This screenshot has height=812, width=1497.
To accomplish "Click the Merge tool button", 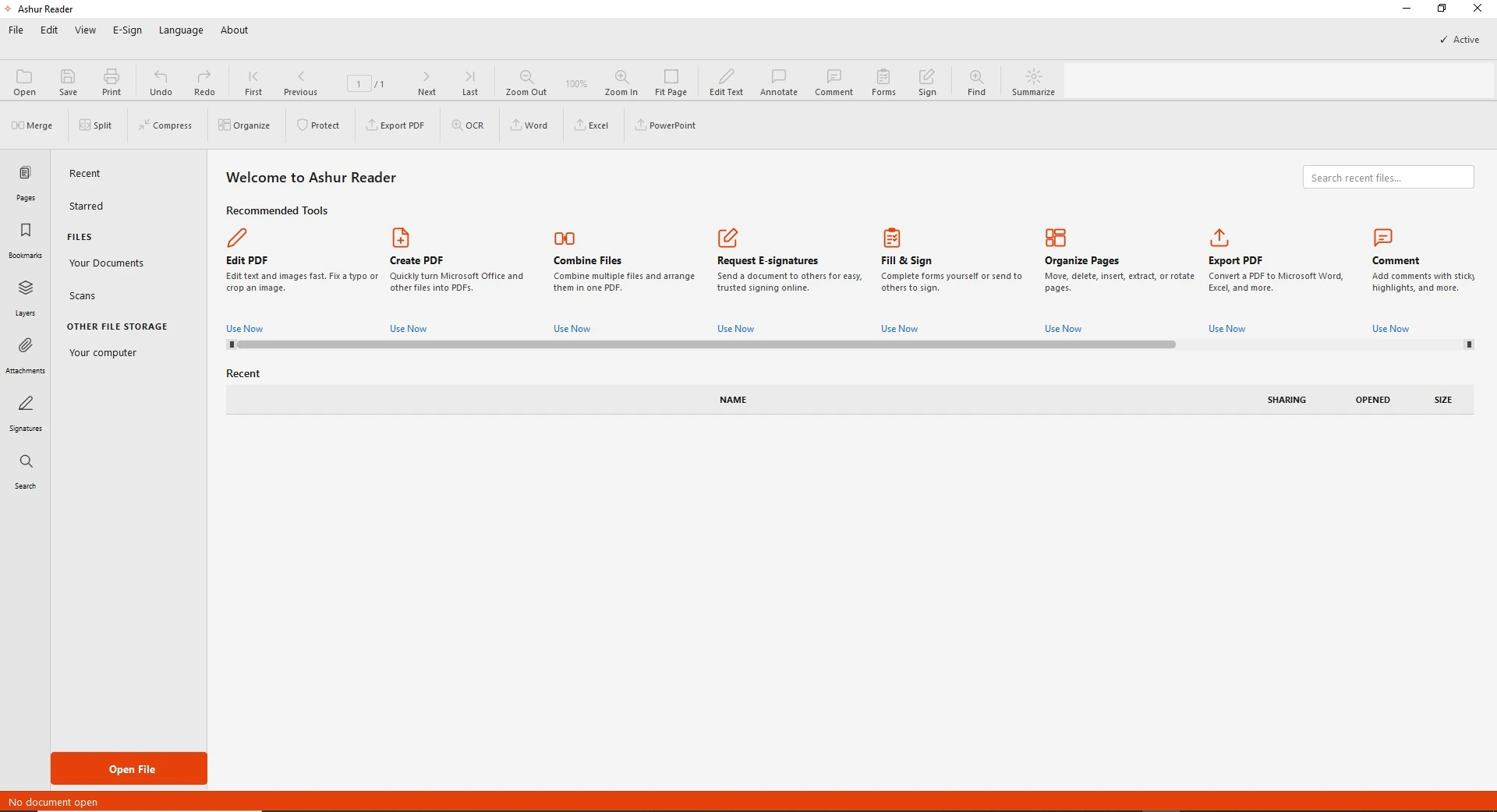I will tap(32, 125).
